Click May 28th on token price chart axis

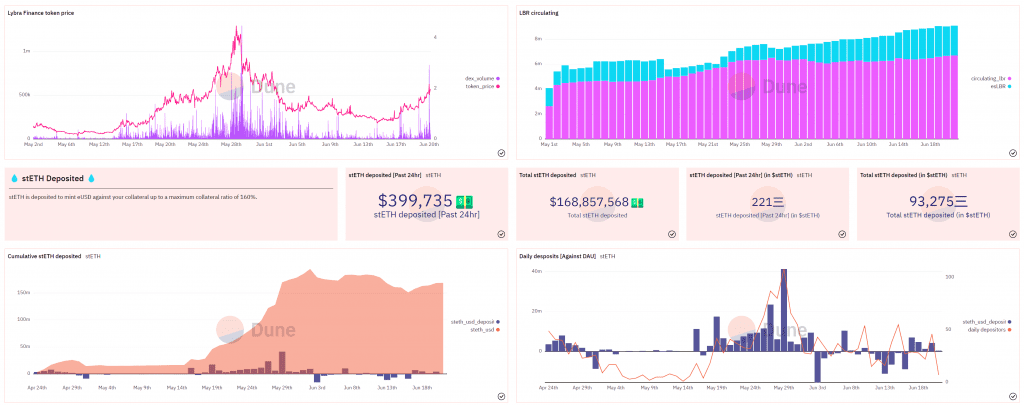pyautogui.click(x=231, y=144)
